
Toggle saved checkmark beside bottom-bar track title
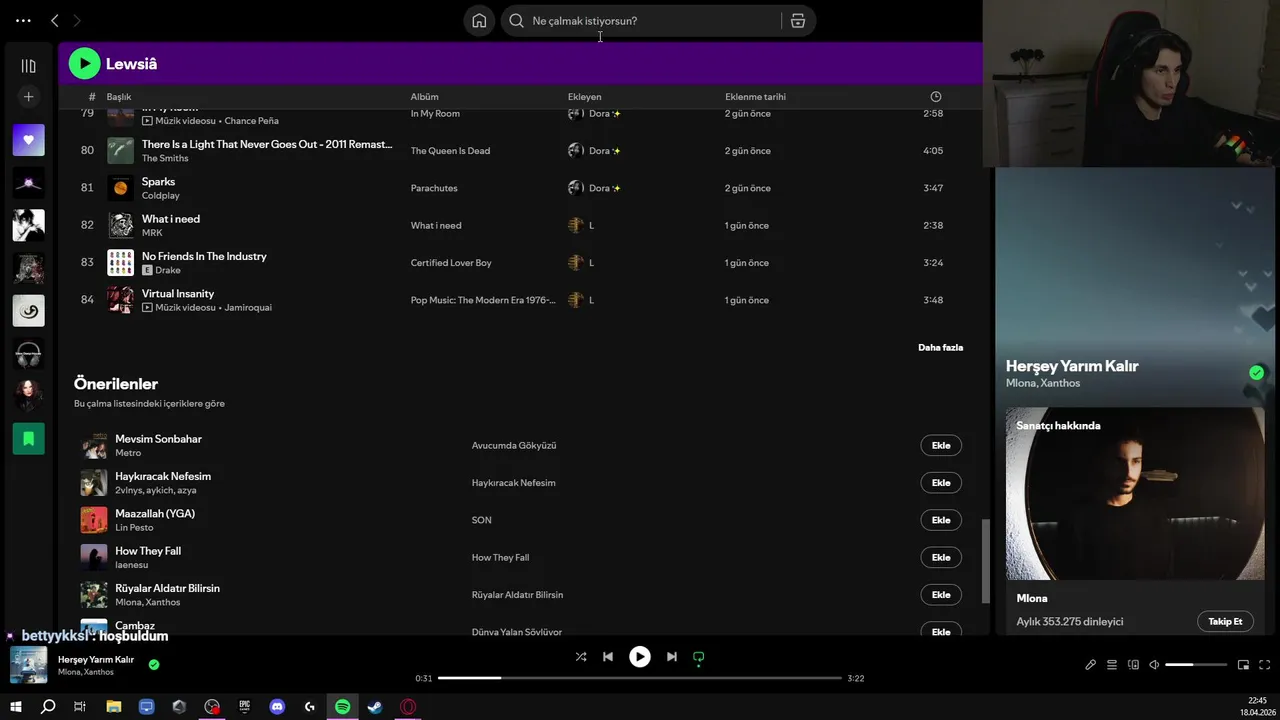tap(154, 664)
